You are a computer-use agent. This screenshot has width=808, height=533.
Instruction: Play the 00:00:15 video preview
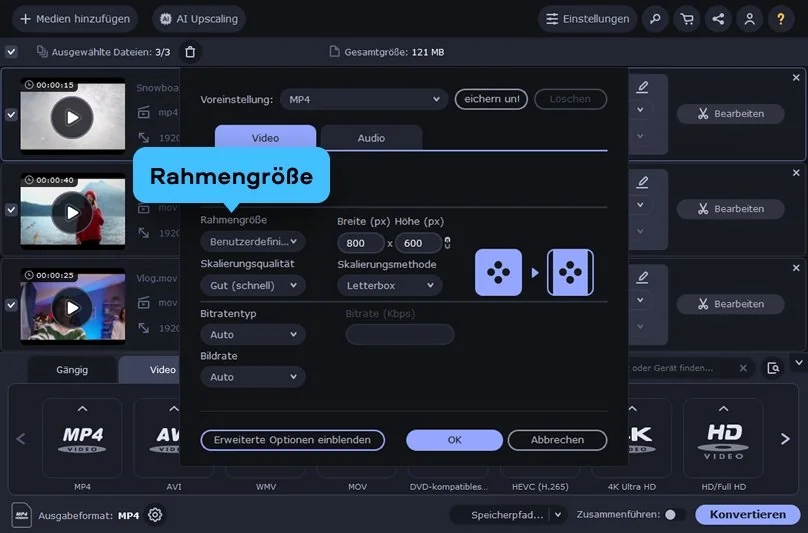[x=72, y=118]
